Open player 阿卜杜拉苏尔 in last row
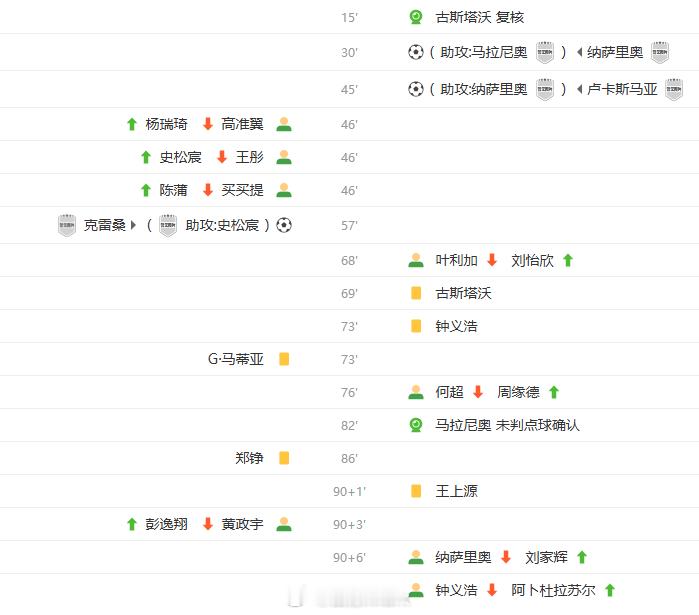Viewport: 699px width, 615px height. click(x=553, y=590)
